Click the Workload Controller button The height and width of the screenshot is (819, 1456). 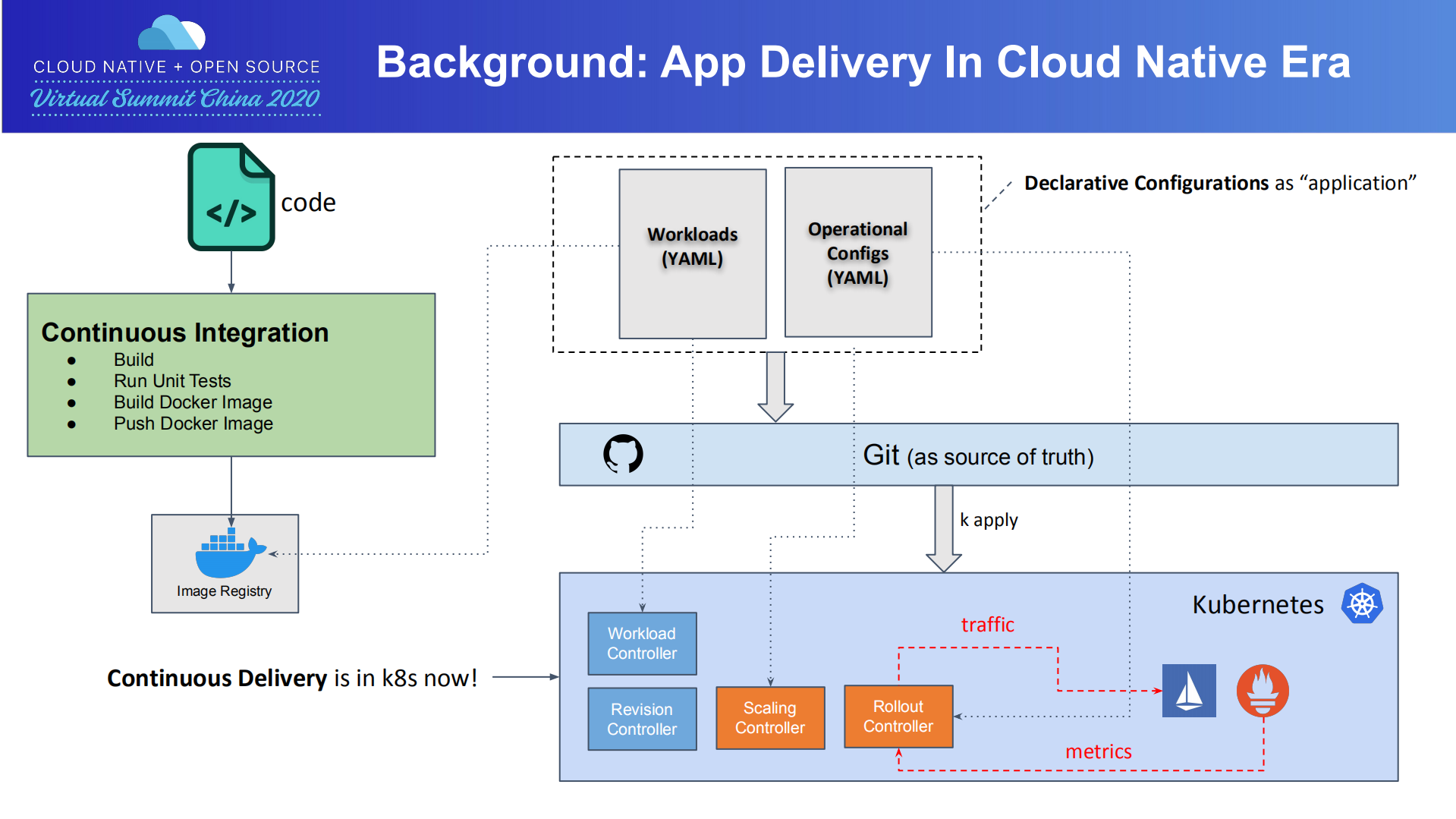click(641, 643)
